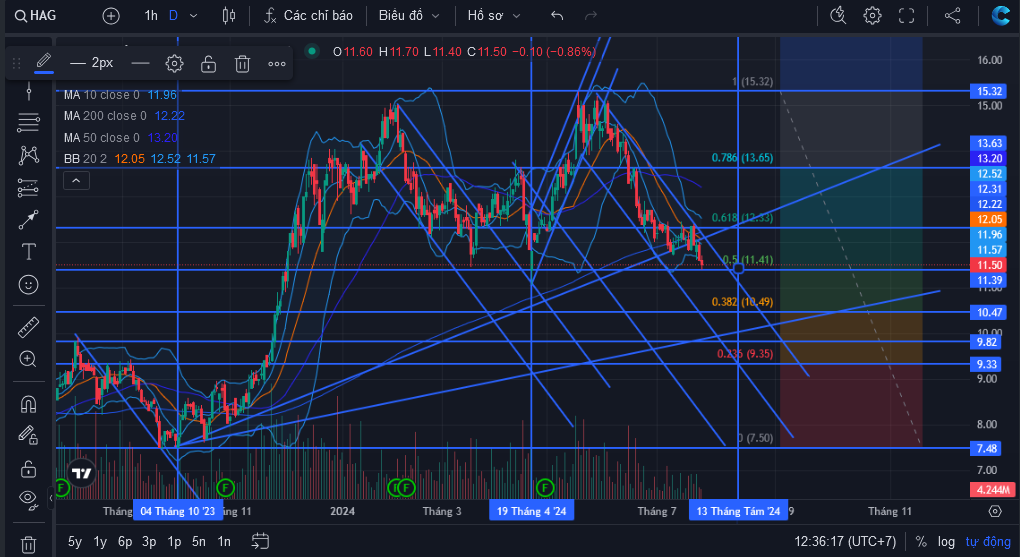Image resolution: width=1020 pixels, height=557 pixels.
Task: Select the 5n range tab
Action: tap(199, 541)
